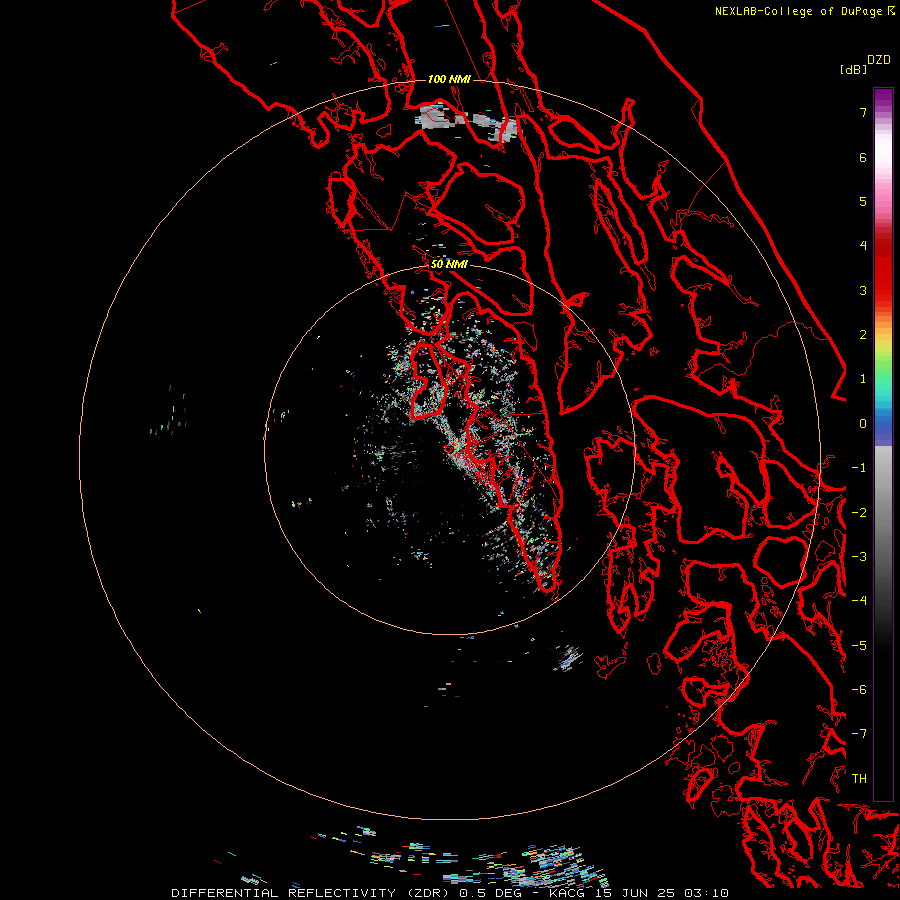Click the 1 value on the color scale
The height and width of the screenshot is (900, 900).
863,379
